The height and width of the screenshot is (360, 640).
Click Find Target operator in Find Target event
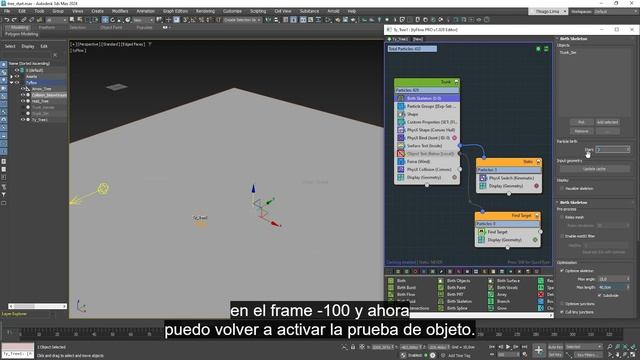click(x=508, y=232)
